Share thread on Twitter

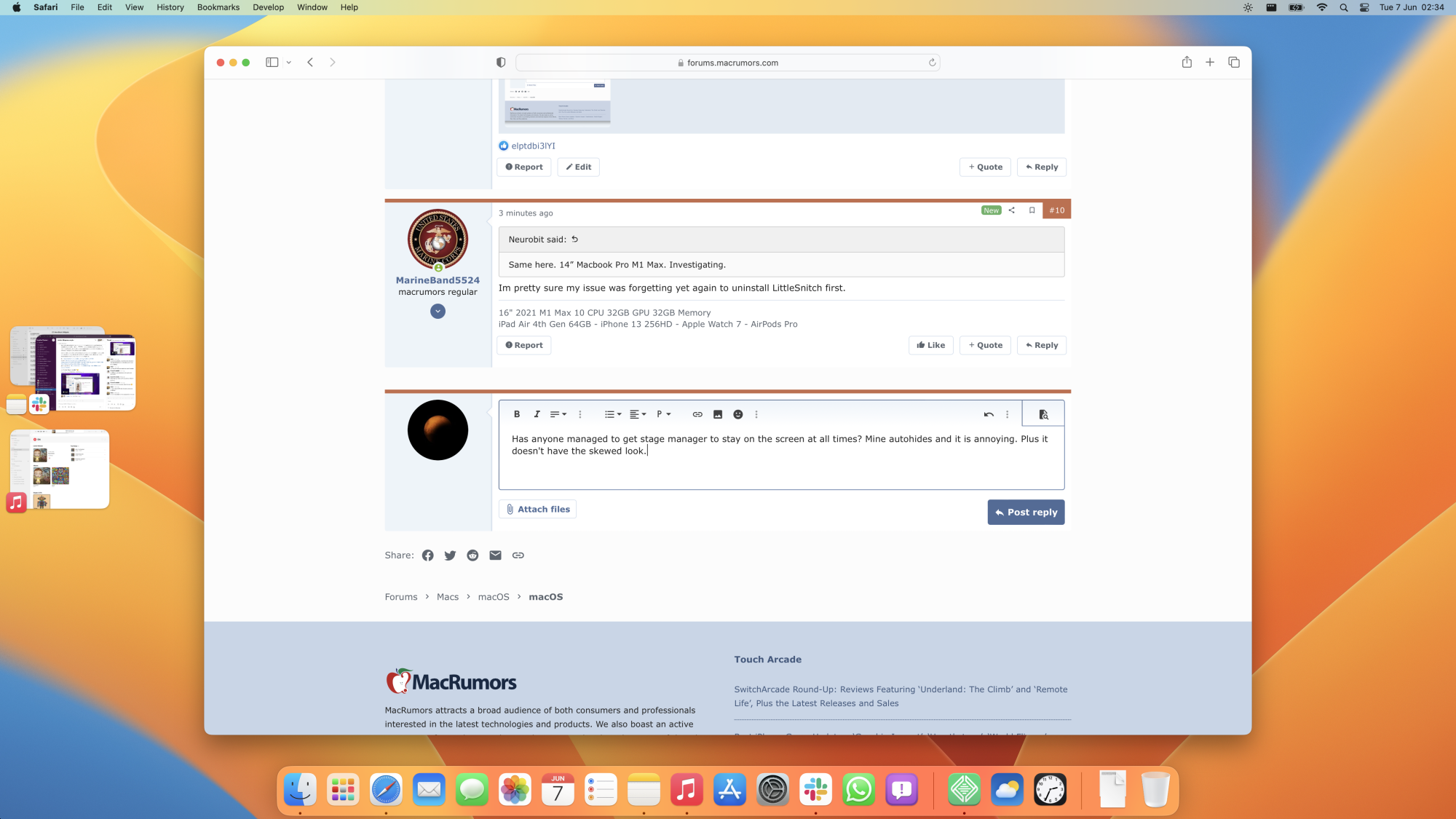point(450,555)
